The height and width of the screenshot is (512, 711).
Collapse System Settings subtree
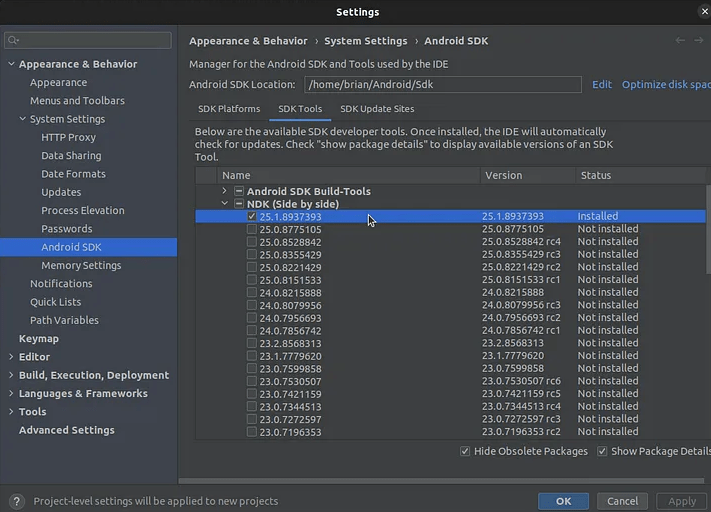click(x=22, y=119)
